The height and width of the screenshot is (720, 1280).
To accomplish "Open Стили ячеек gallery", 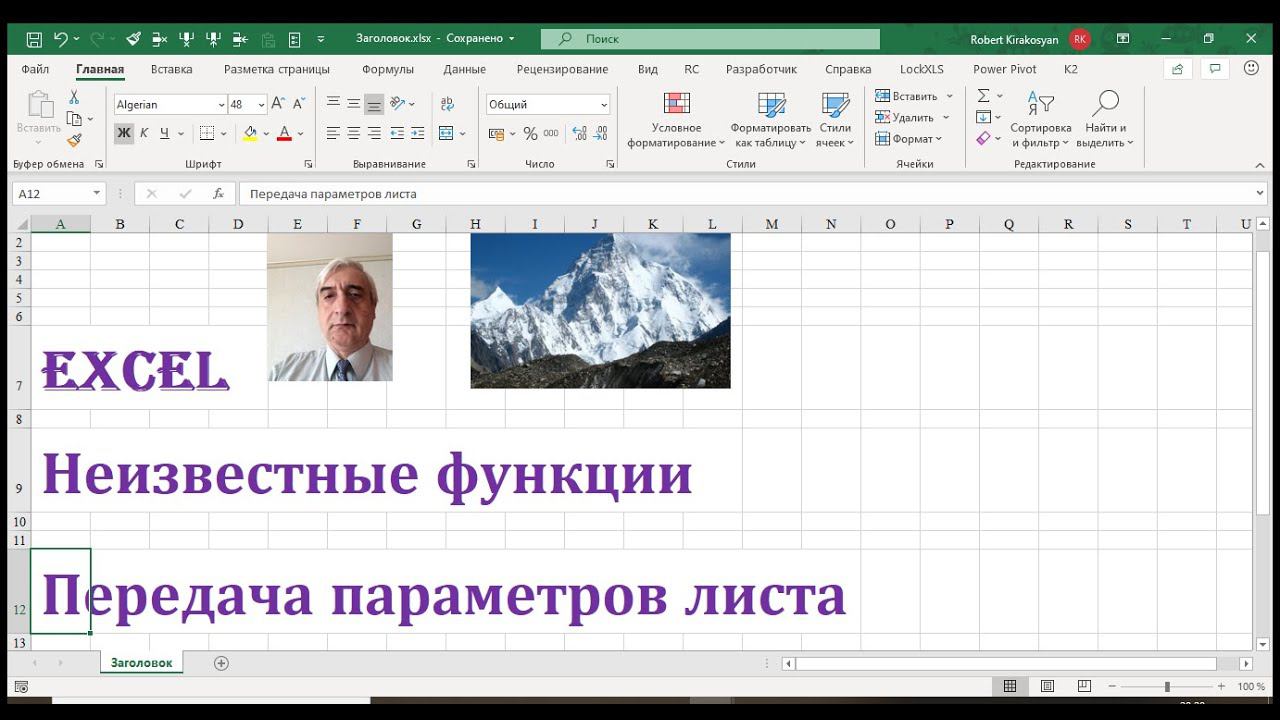I will [835, 120].
